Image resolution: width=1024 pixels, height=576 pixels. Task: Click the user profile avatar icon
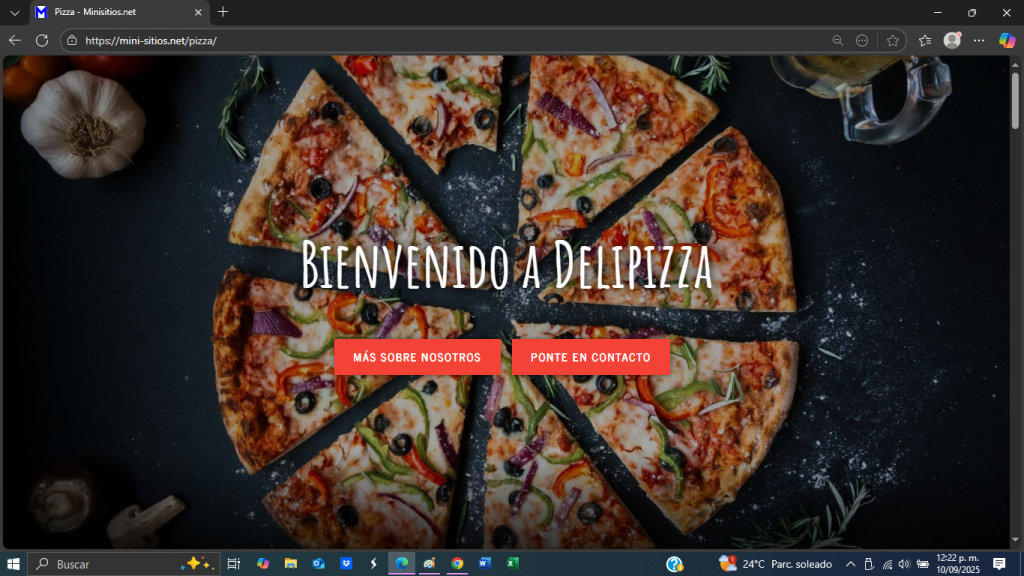952,40
